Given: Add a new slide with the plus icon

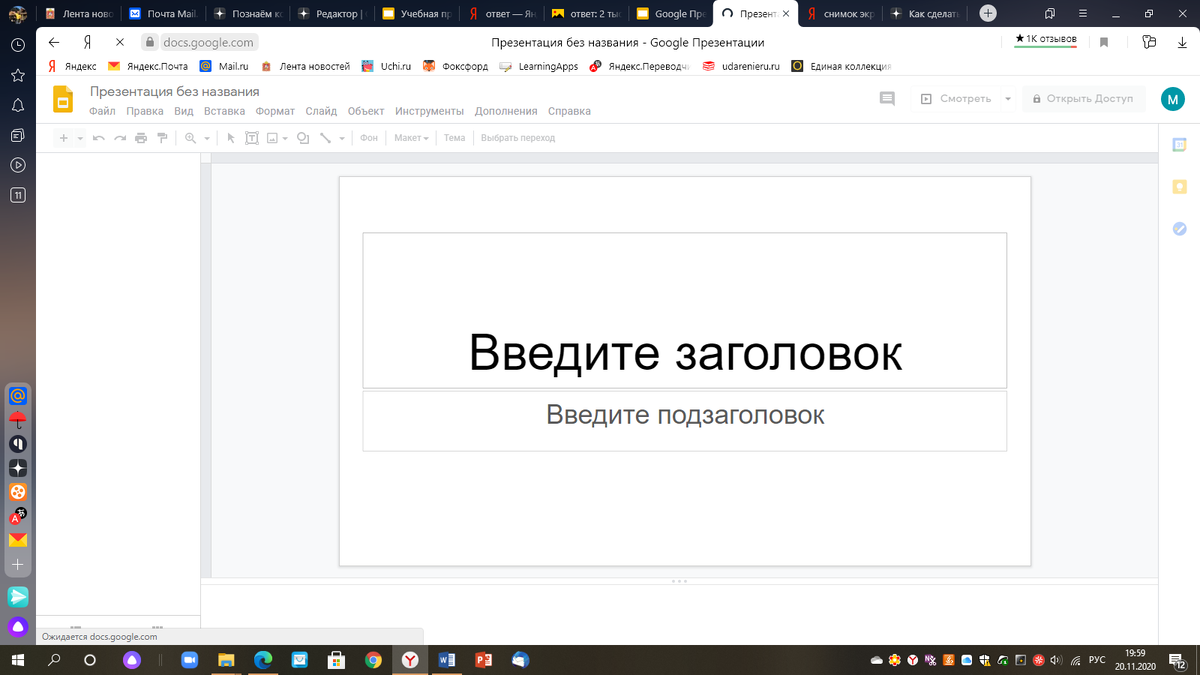Looking at the screenshot, I should 64,138.
